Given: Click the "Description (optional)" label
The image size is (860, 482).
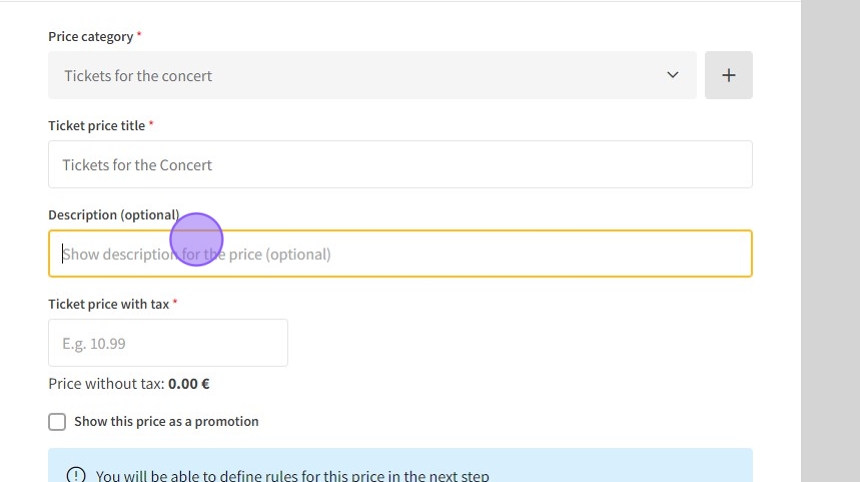Looking at the screenshot, I should point(112,215).
